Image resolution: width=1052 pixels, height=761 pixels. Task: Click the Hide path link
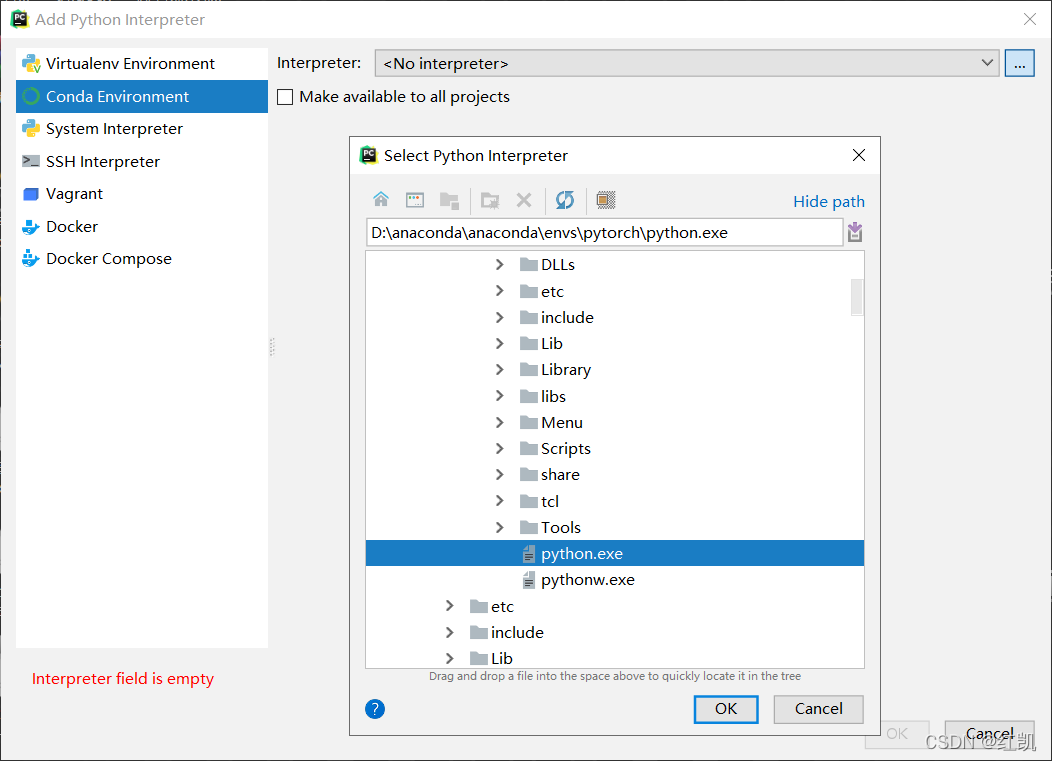[x=829, y=201]
